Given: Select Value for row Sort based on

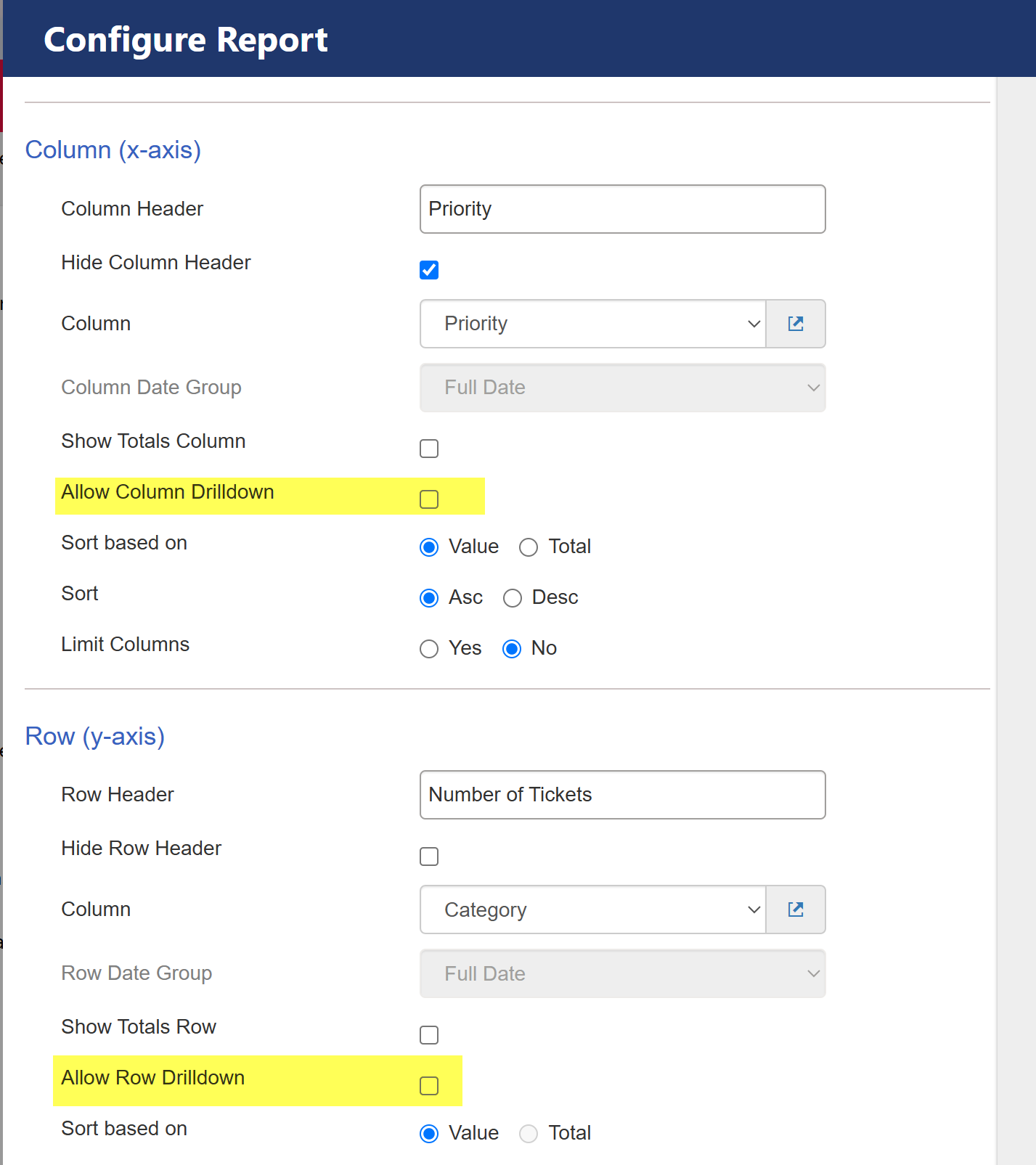Looking at the screenshot, I should [x=429, y=1134].
